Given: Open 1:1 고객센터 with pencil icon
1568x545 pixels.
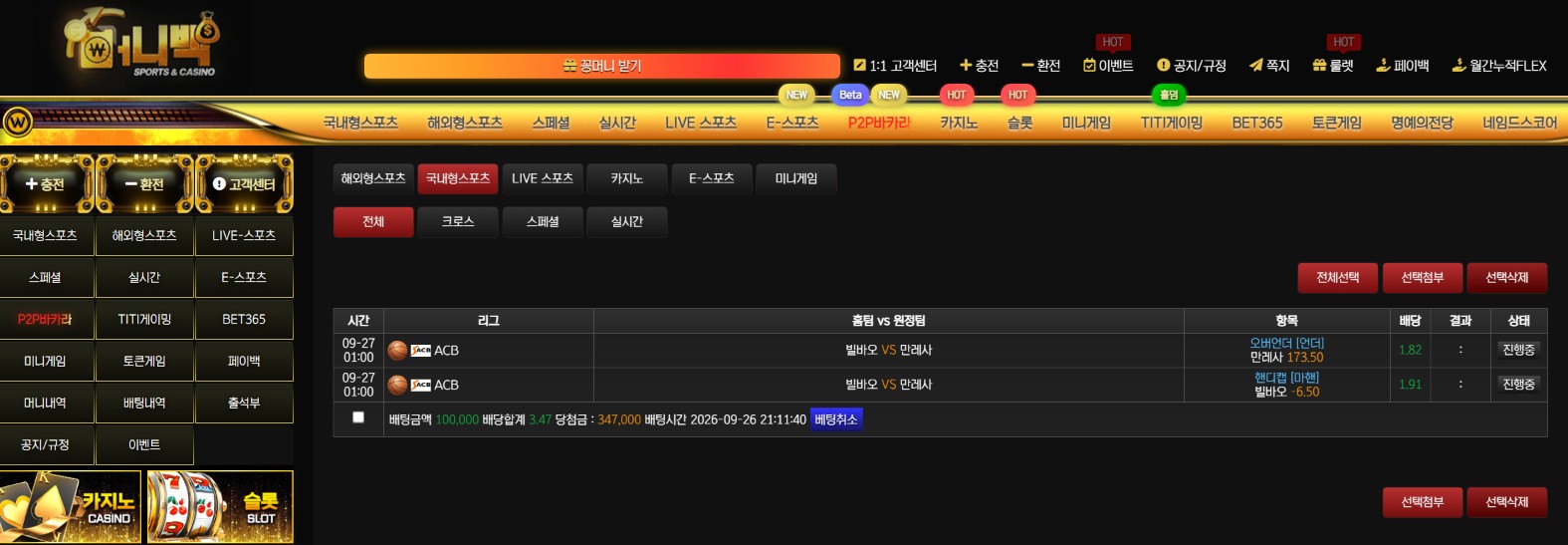Looking at the screenshot, I should point(895,66).
